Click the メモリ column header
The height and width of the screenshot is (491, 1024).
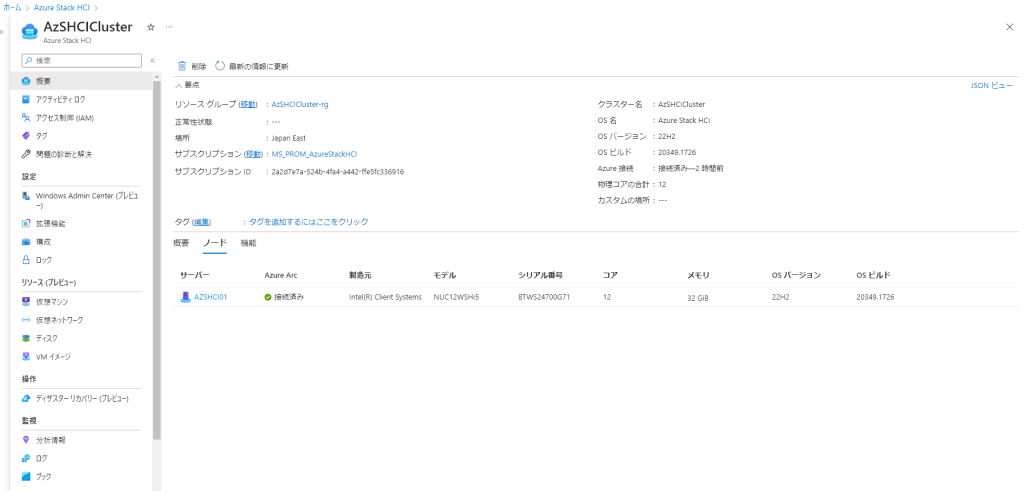[698, 276]
